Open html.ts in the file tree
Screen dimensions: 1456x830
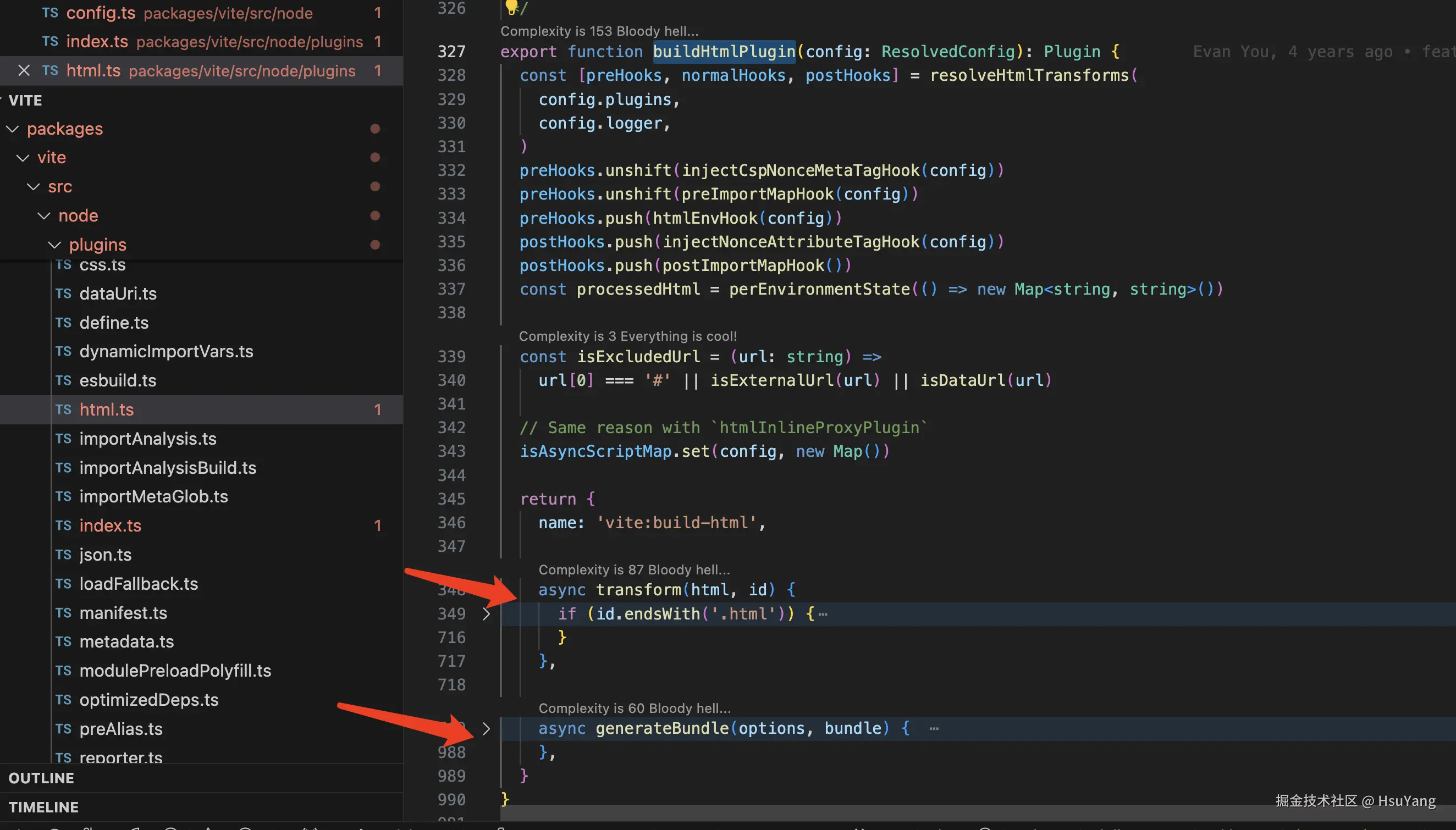click(x=106, y=410)
